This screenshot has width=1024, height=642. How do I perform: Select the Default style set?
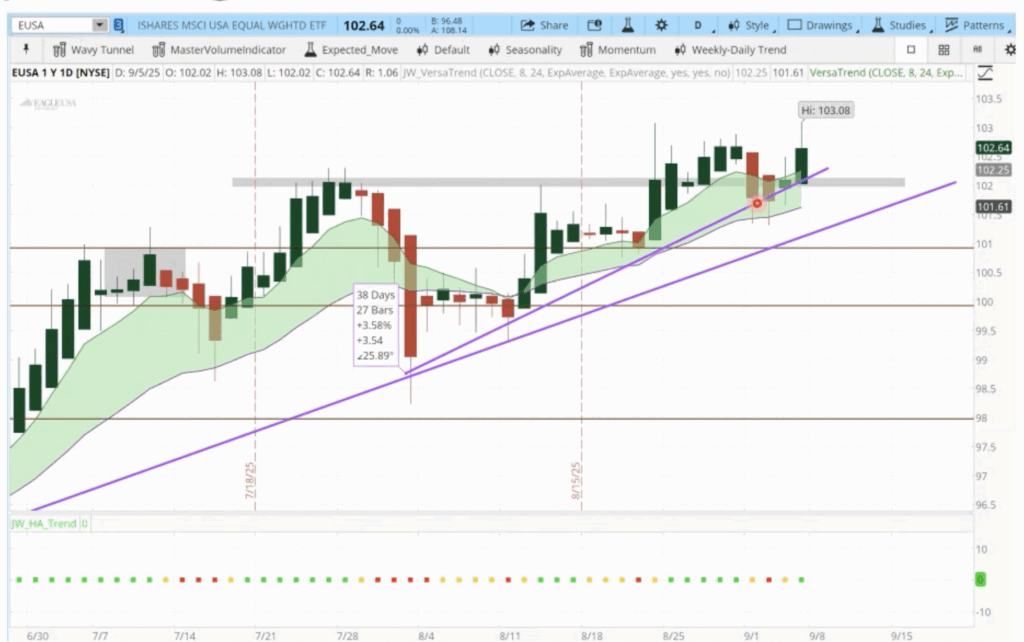pos(443,50)
